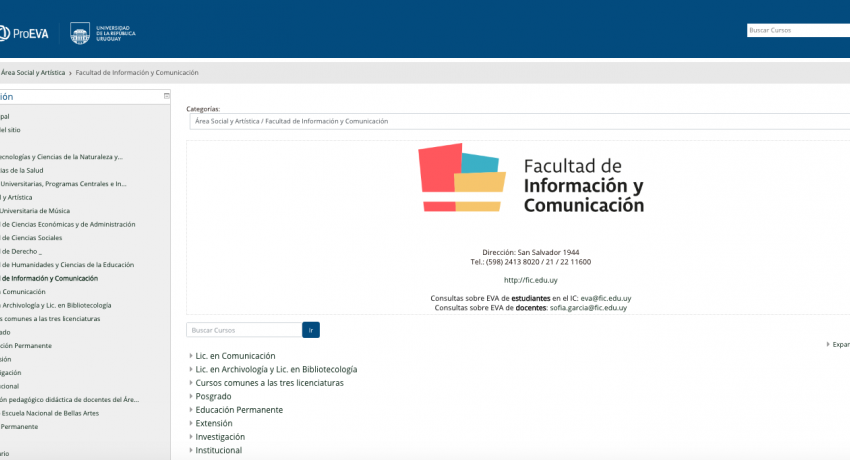The height and width of the screenshot is (460, 850).
Task: Select Universitarias, Programas Centrales sidebar item
Action: [63, 184]
